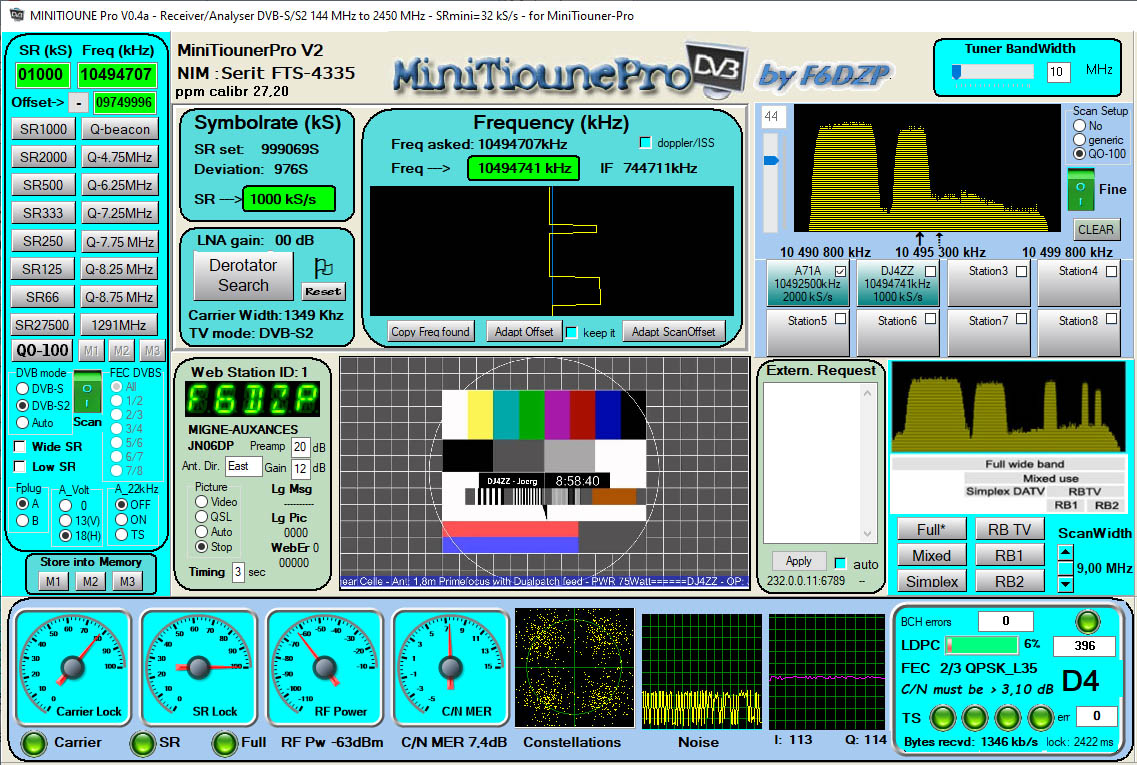Click the Ant. Dir. East field
This screenshot has width=1137, height=765.
[x=243, y=466]
